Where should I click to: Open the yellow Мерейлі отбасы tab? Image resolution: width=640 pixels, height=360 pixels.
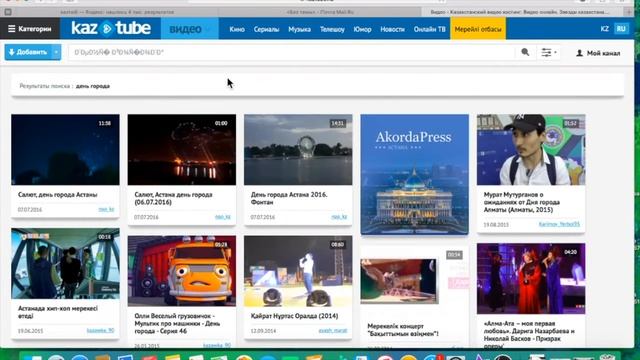478,29
